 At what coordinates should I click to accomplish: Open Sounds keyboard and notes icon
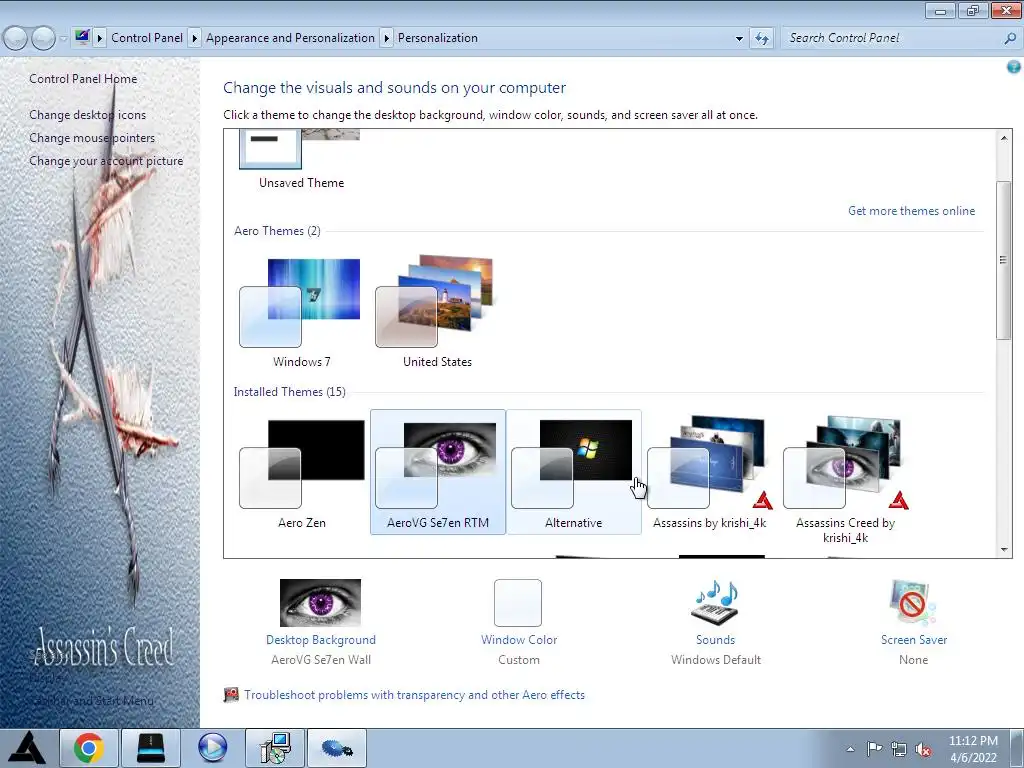pos(716,603)
